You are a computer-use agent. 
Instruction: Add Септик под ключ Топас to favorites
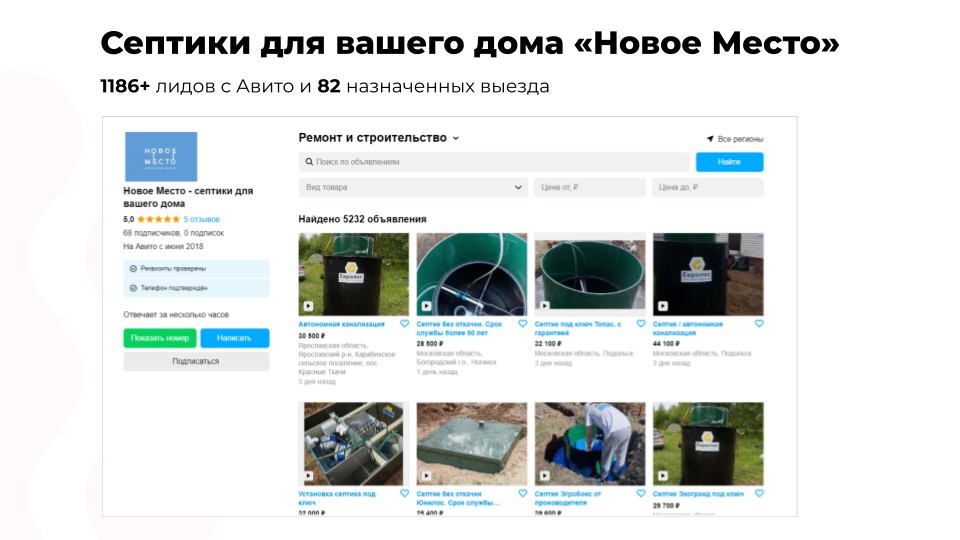pos(640,323)
